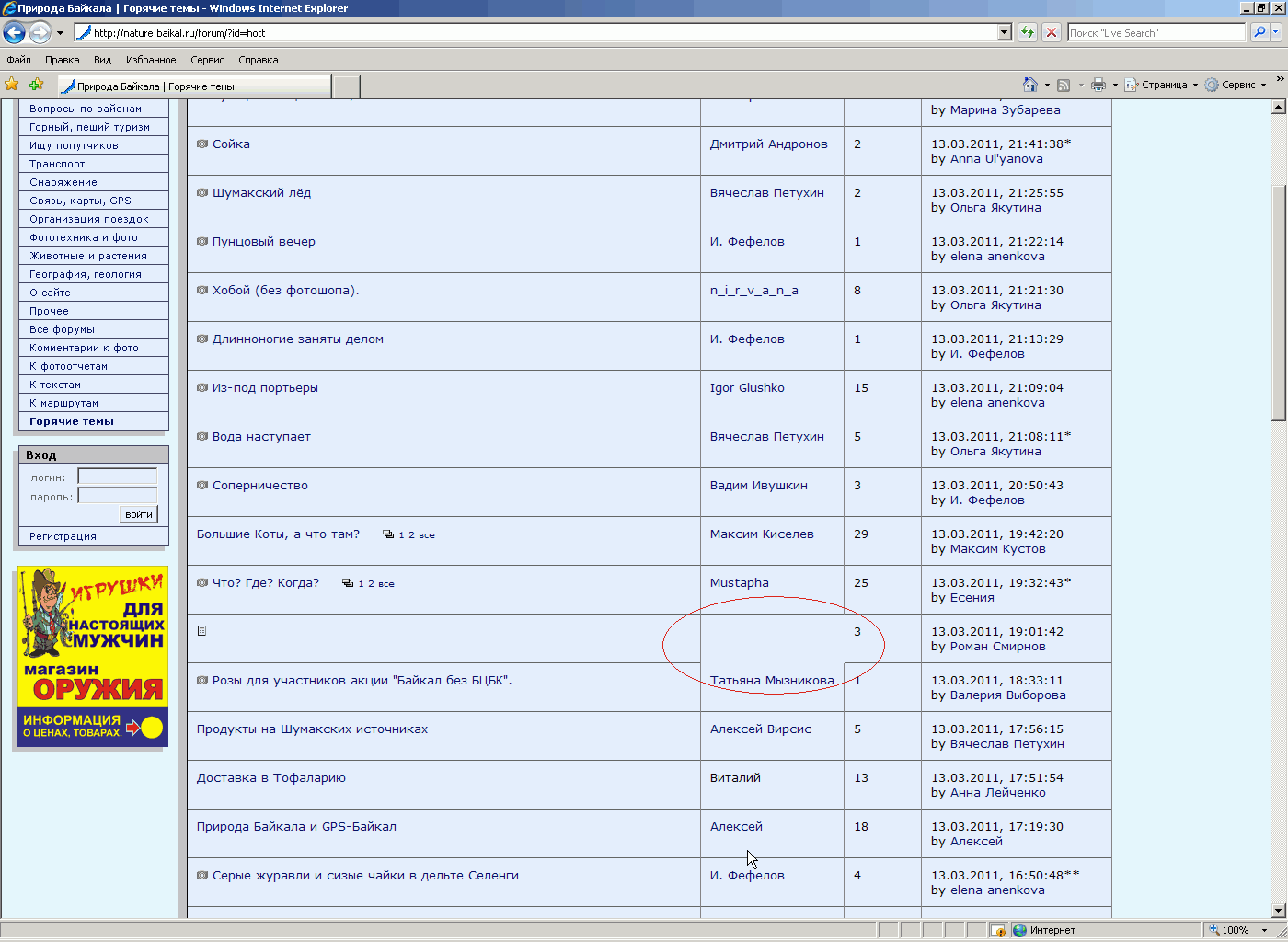The height and width of the screenshot is (942, 1288).
Task: Open recent pages dropdown beside navigation arrows
Action: (x=60, y=33)
